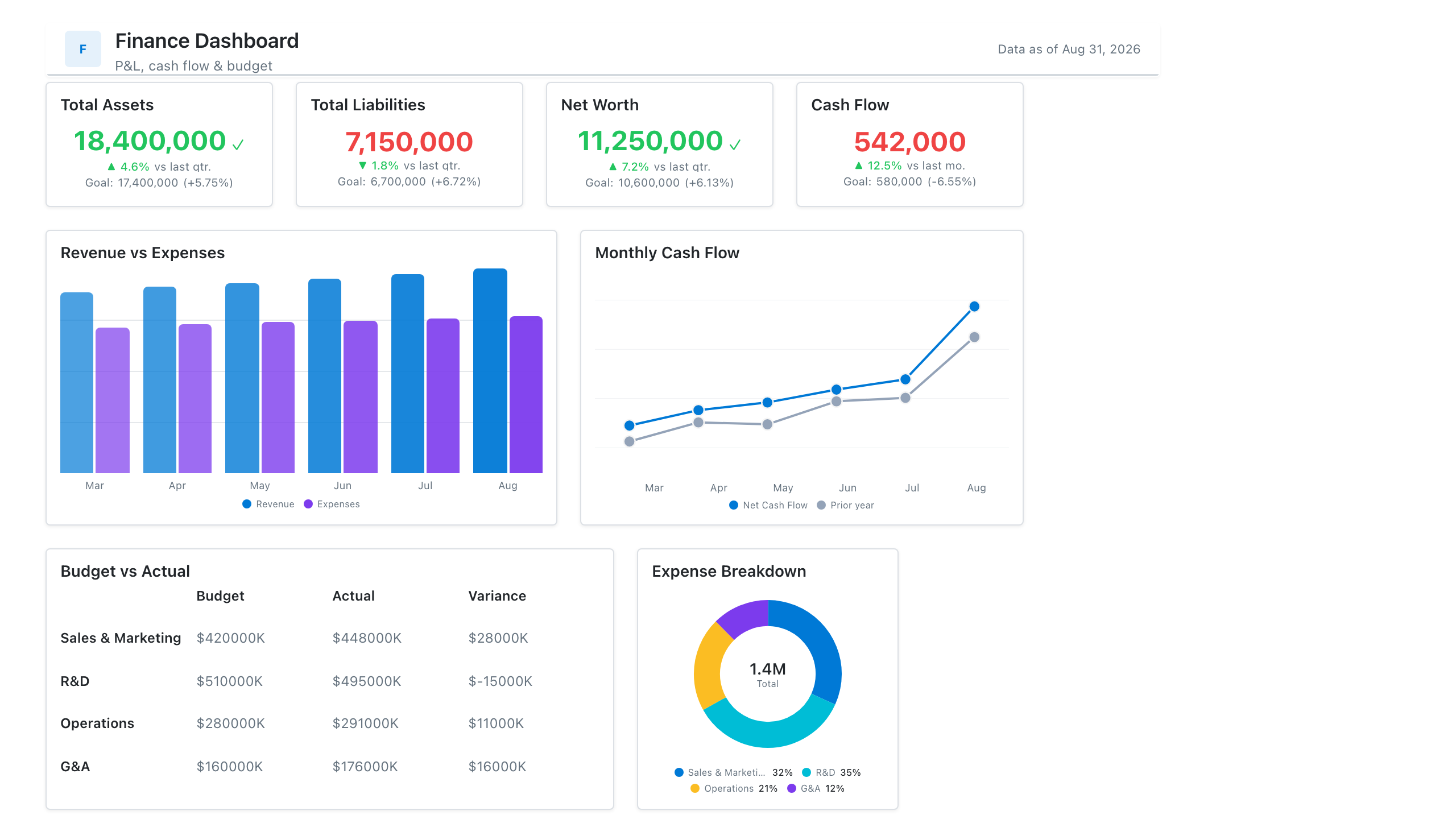Viewport: 1456px width, 819px height.
Task: Click 'Goal: 10,600,000 (+6.13%)' text
Action: click(660, 183)
